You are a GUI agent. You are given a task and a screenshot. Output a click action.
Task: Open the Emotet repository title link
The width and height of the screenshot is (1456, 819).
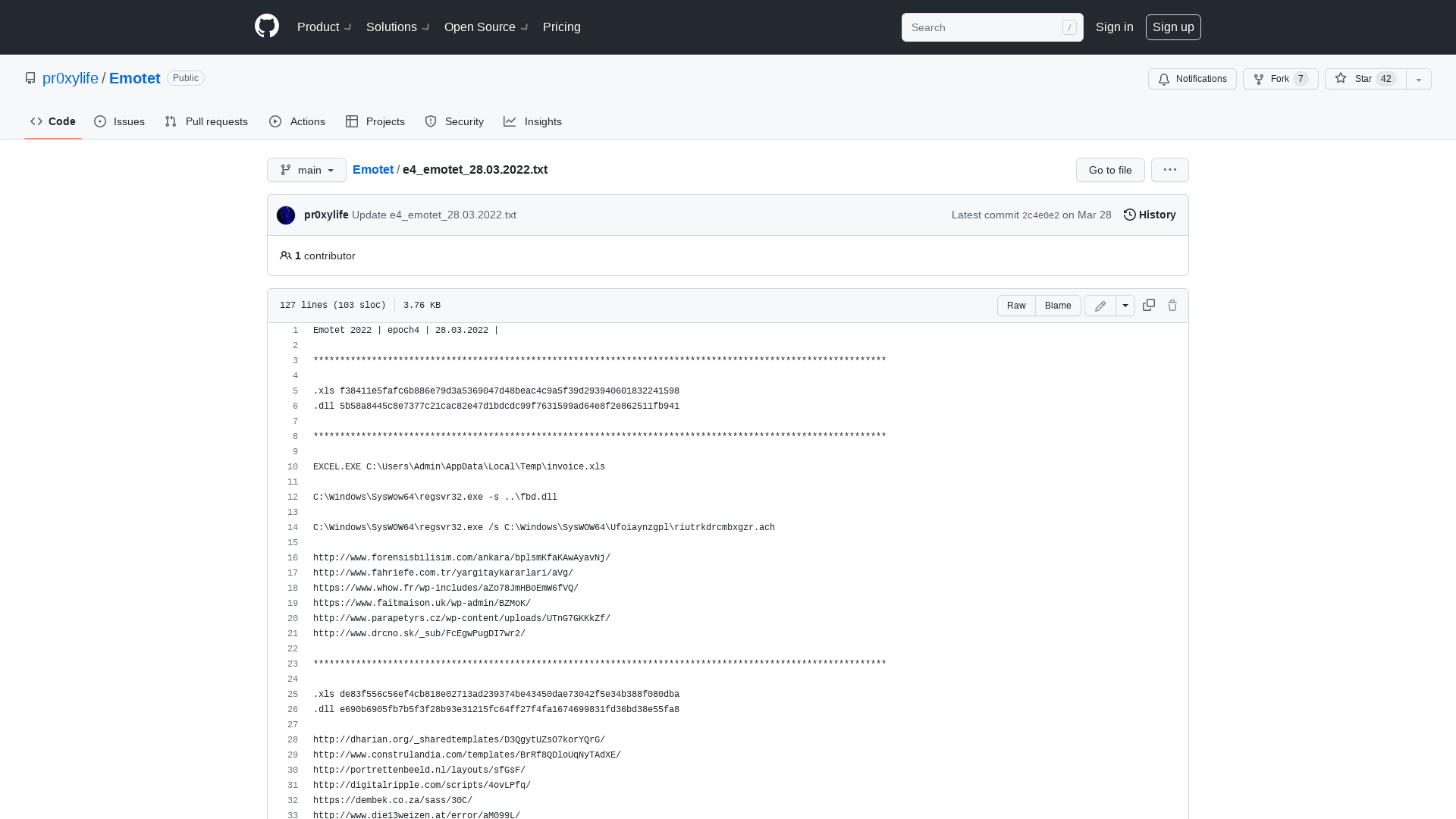click(x=135, y=78)
